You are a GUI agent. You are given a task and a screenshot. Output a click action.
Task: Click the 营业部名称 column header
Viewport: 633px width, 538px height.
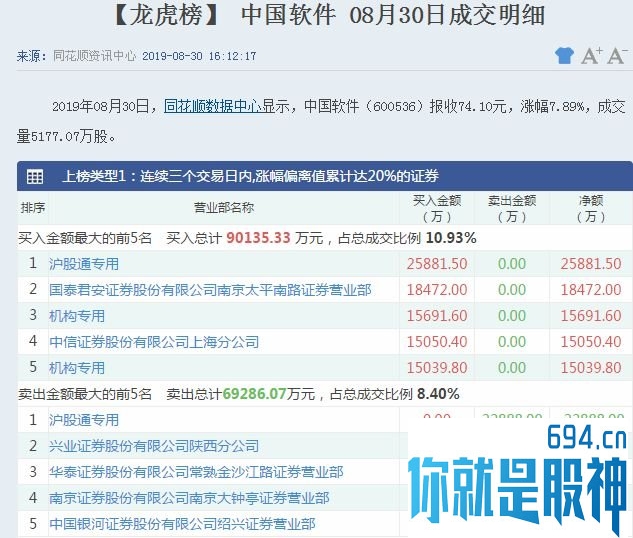click(224, 208)
